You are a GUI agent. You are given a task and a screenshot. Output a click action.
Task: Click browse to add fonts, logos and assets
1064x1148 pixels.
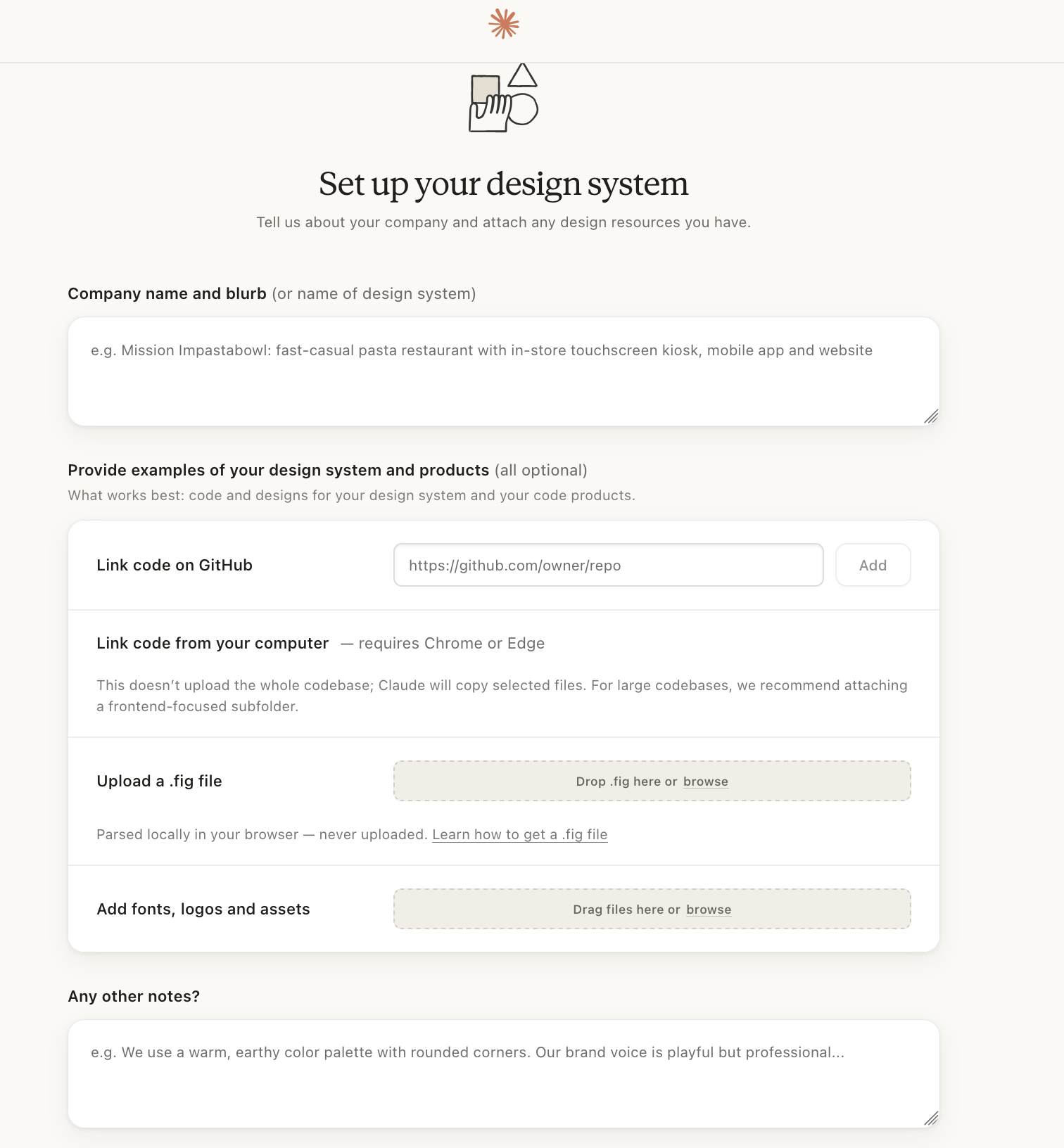pyautogui.click(x=708, y=909)
